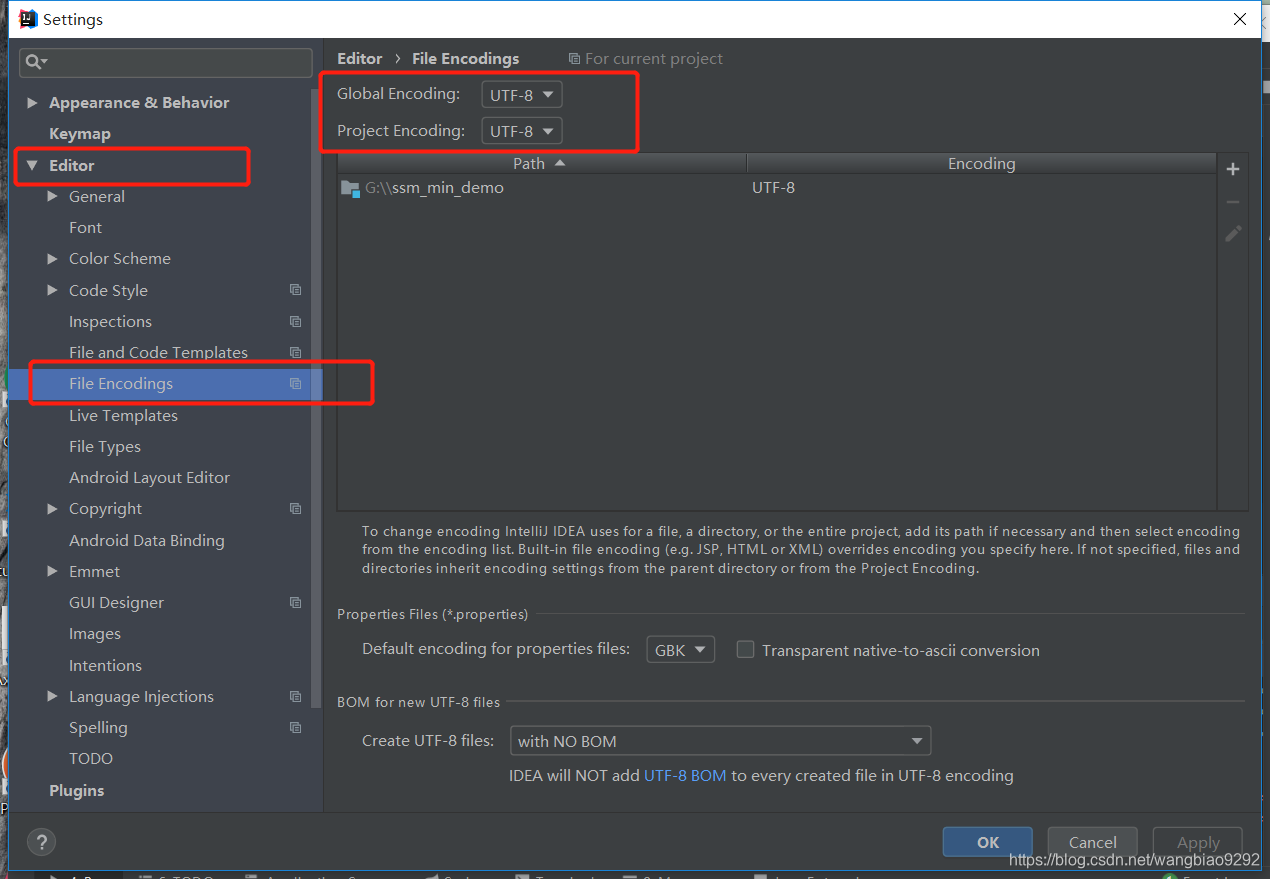Click project-level icon next to Spelling
This screenshot has height=879, width=1270.
coord(295,727)
